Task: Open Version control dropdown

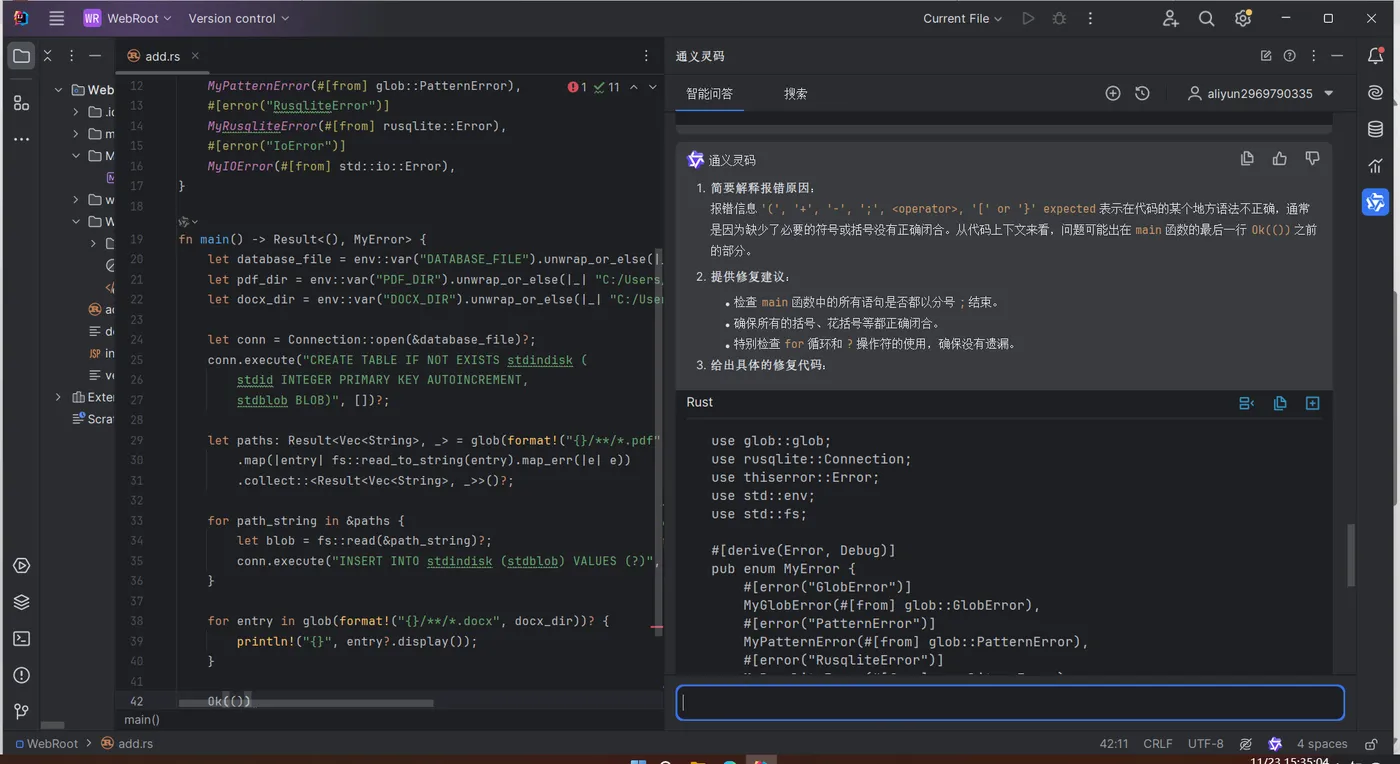Action: coord(239,18)
